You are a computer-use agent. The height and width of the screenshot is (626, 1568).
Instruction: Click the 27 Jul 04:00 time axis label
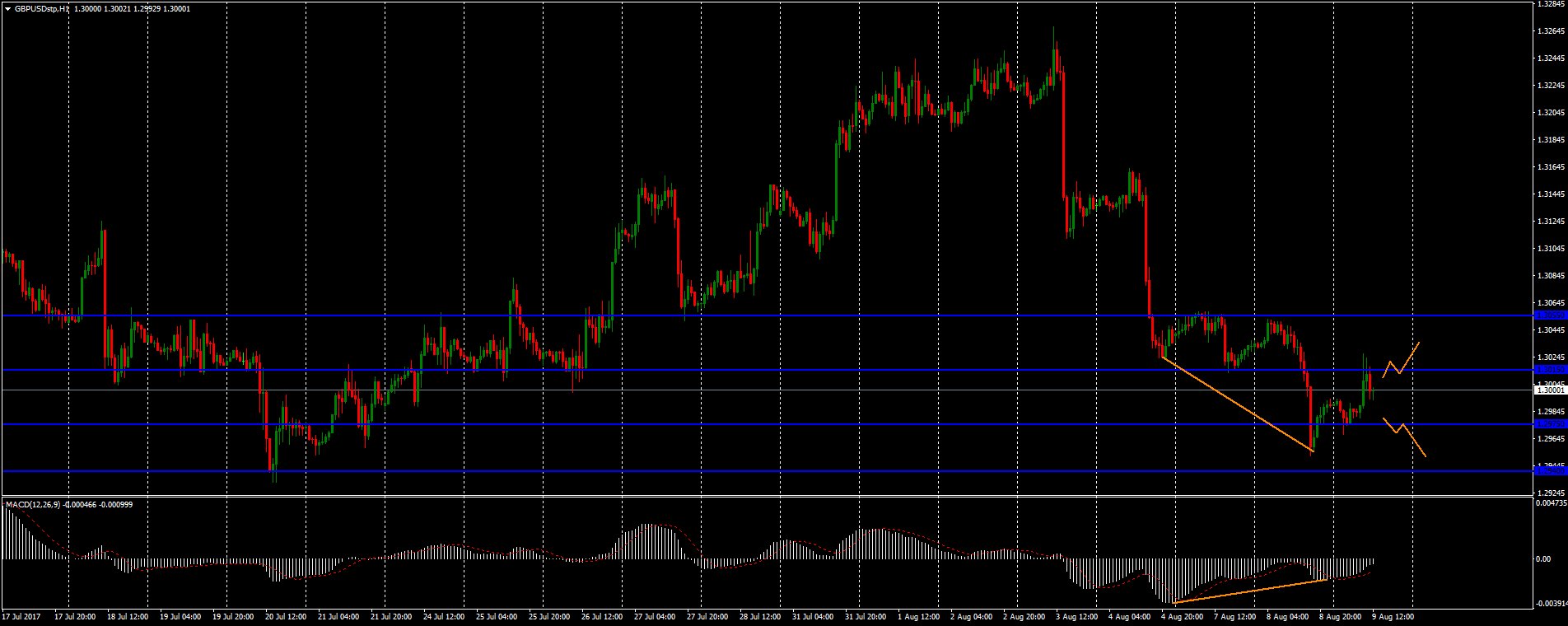pyautogui.click(x=654, y=616)
